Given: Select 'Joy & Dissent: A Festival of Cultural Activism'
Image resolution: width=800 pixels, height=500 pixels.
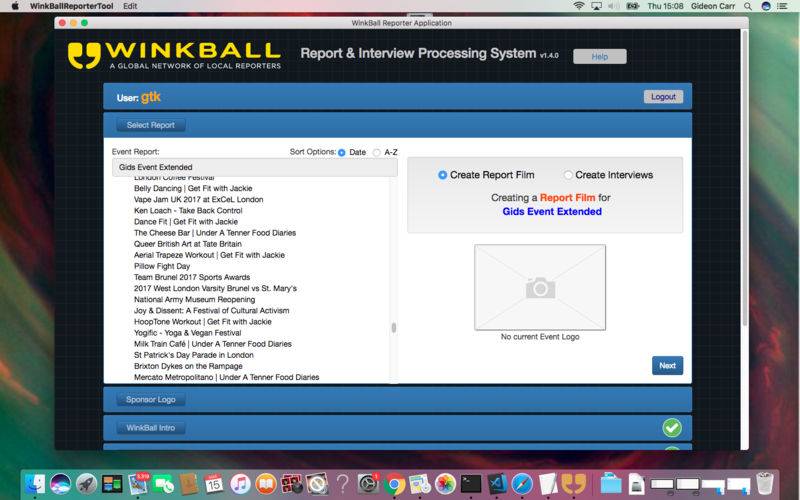Looking at the screenshot, I should (211, 311).
